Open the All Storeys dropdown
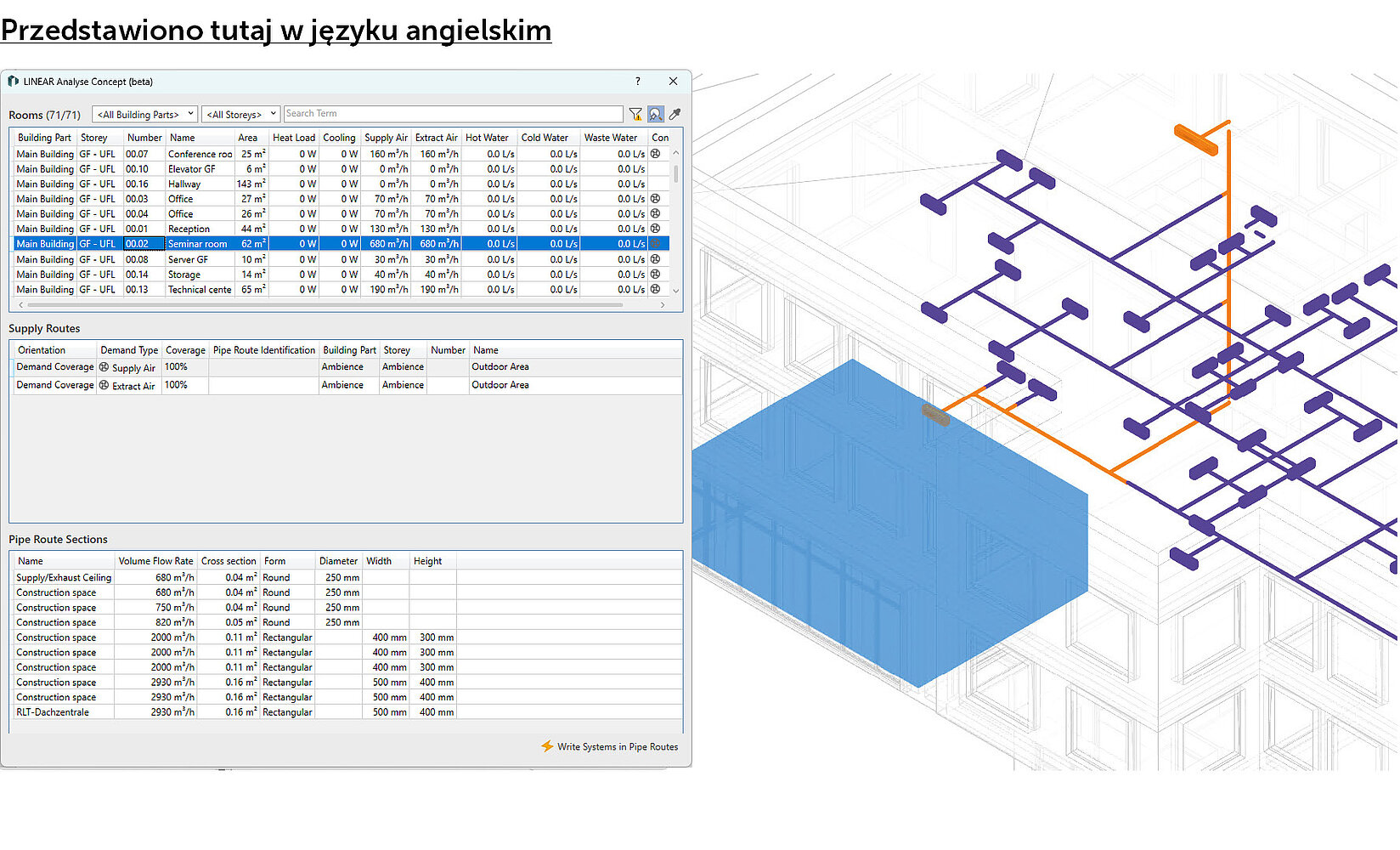 click(240, 114)
